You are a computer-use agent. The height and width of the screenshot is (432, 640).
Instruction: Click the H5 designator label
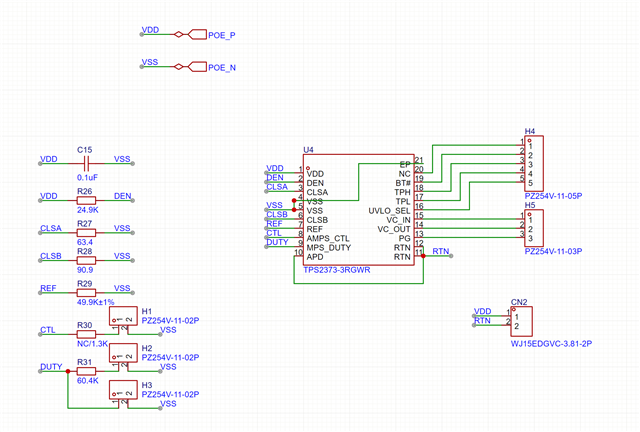pos(530,205)
